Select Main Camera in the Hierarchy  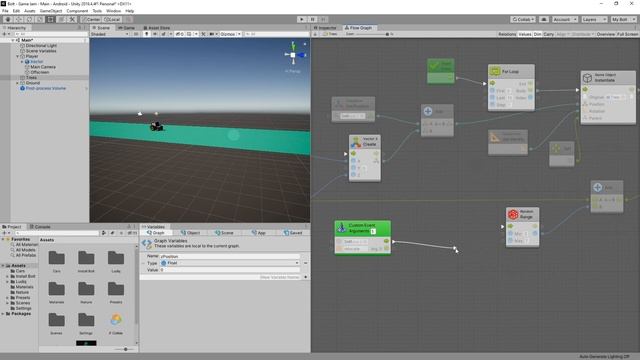point(43,67)
